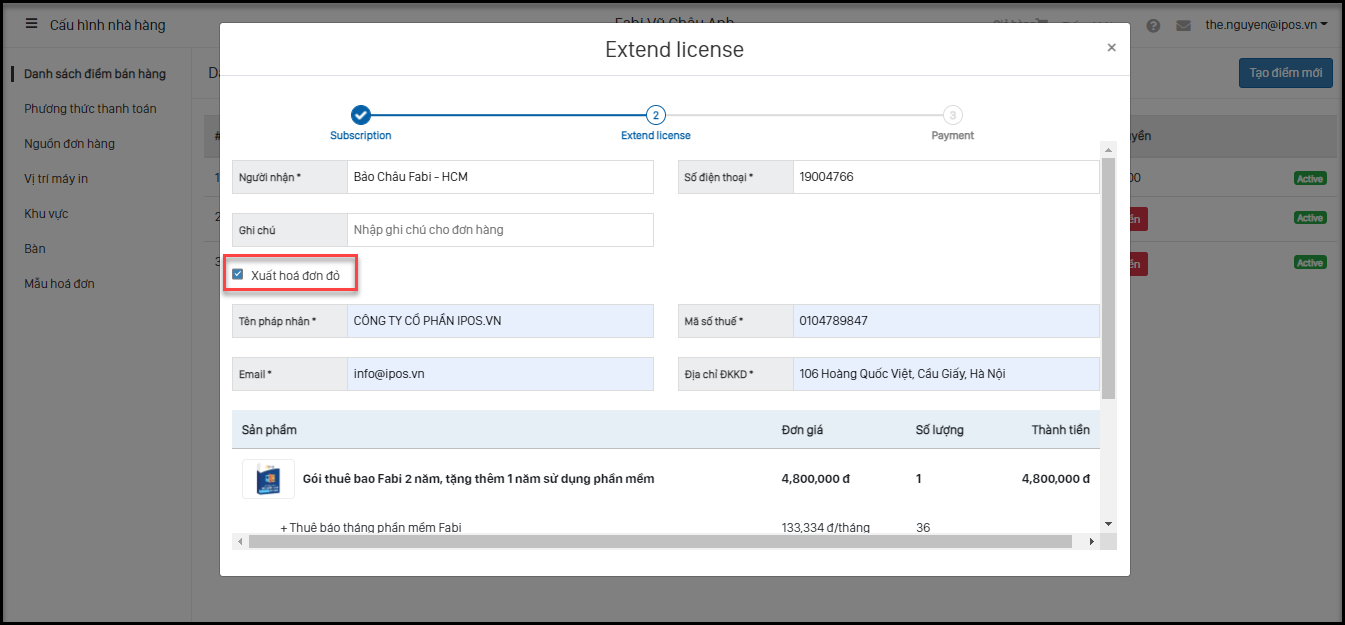Focus the Người nhận recipient field
This screenshot has height=625, width=1345.
coord(499,177)
